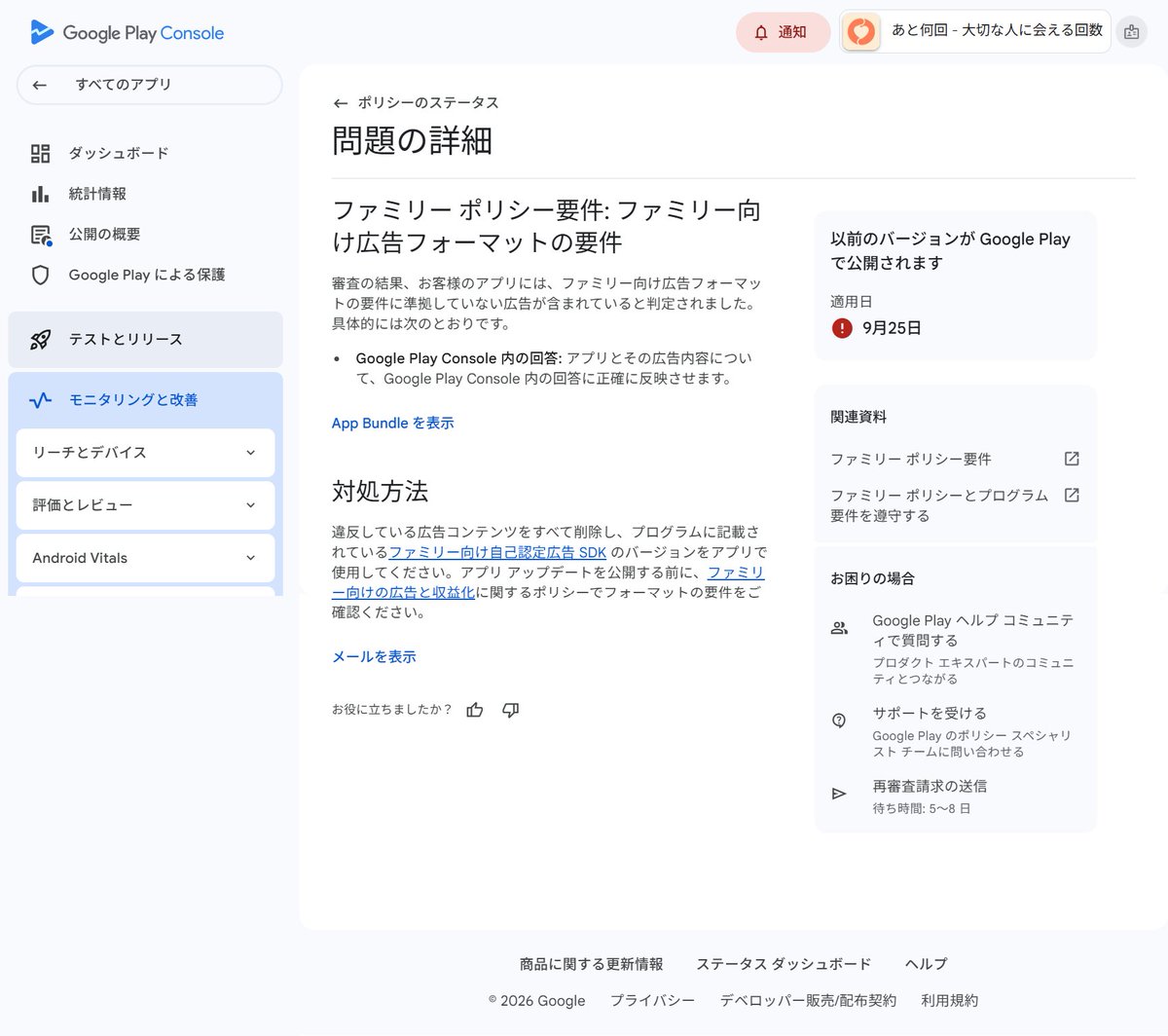Open 利用規約 footer link
1168x1036 pixels.
pos(949,1000)
